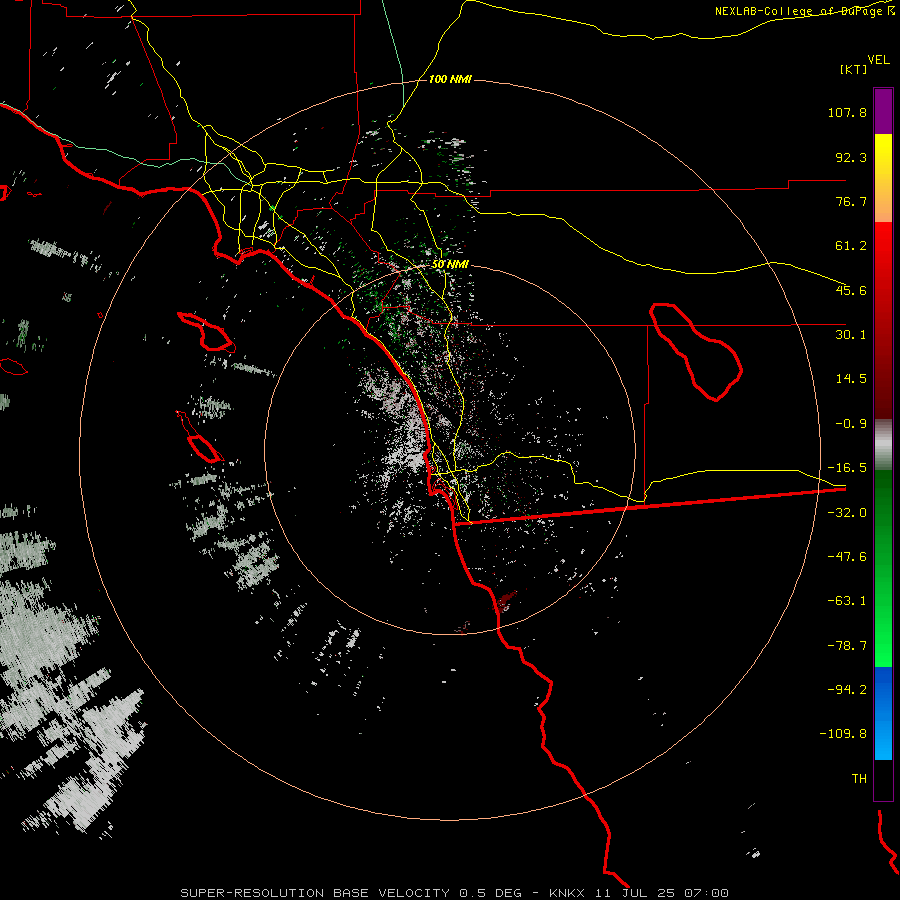Image resolution: width=900 pixels, height=900 pixels.
Task: Click the -109.8 velocity scale value
Action: pyautogui.click(x=844, y=734)
